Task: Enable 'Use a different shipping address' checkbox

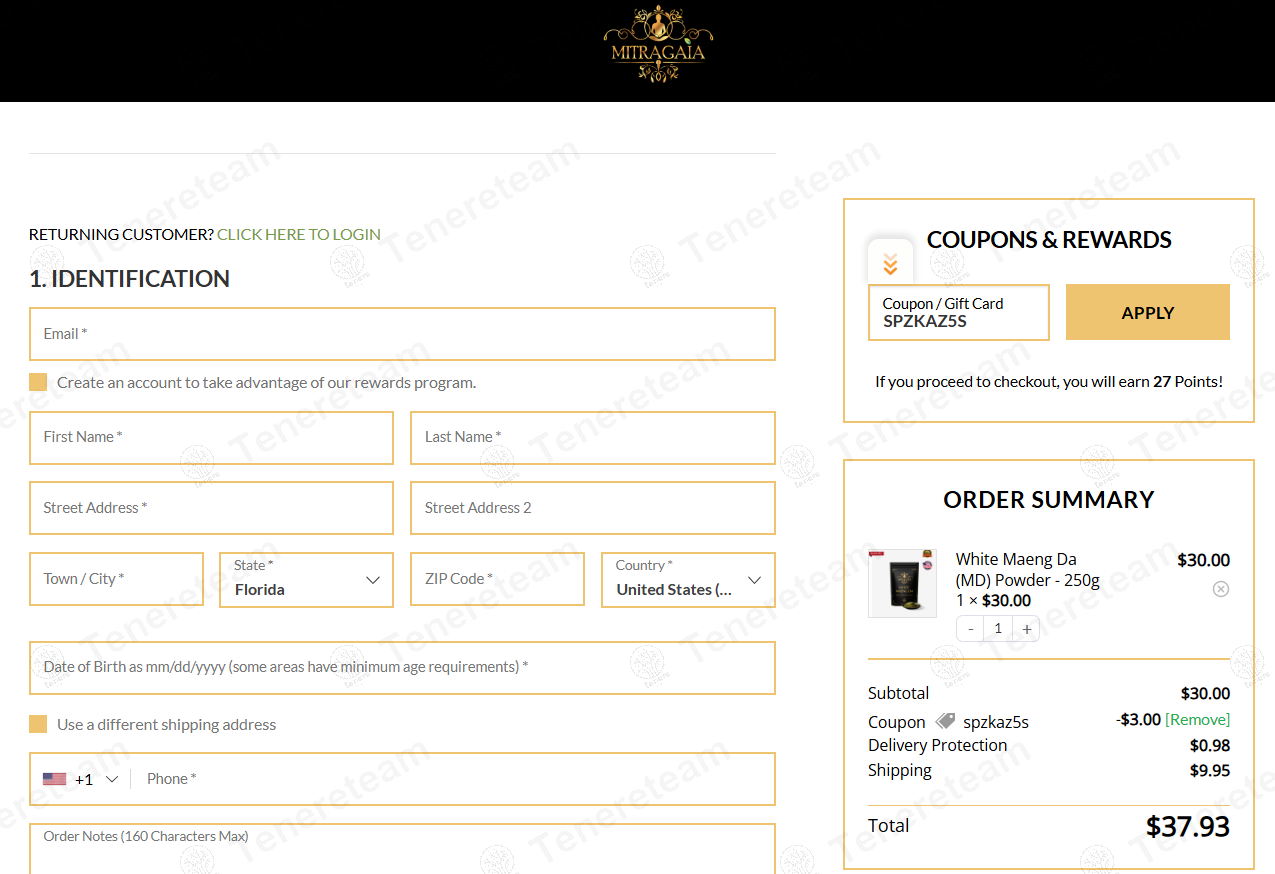Action: 38,724
